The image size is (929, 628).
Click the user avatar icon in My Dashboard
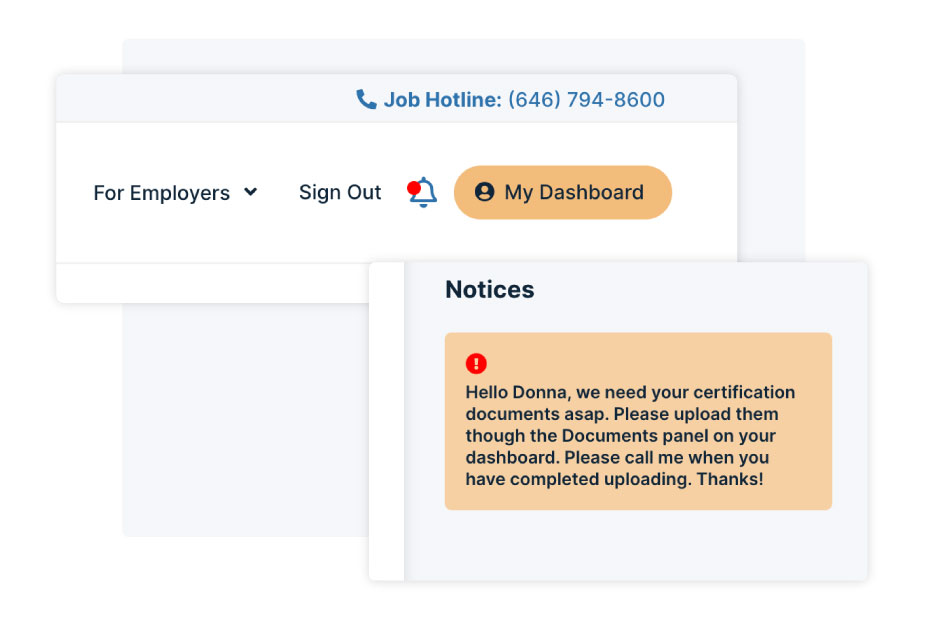tap(484, 192)
